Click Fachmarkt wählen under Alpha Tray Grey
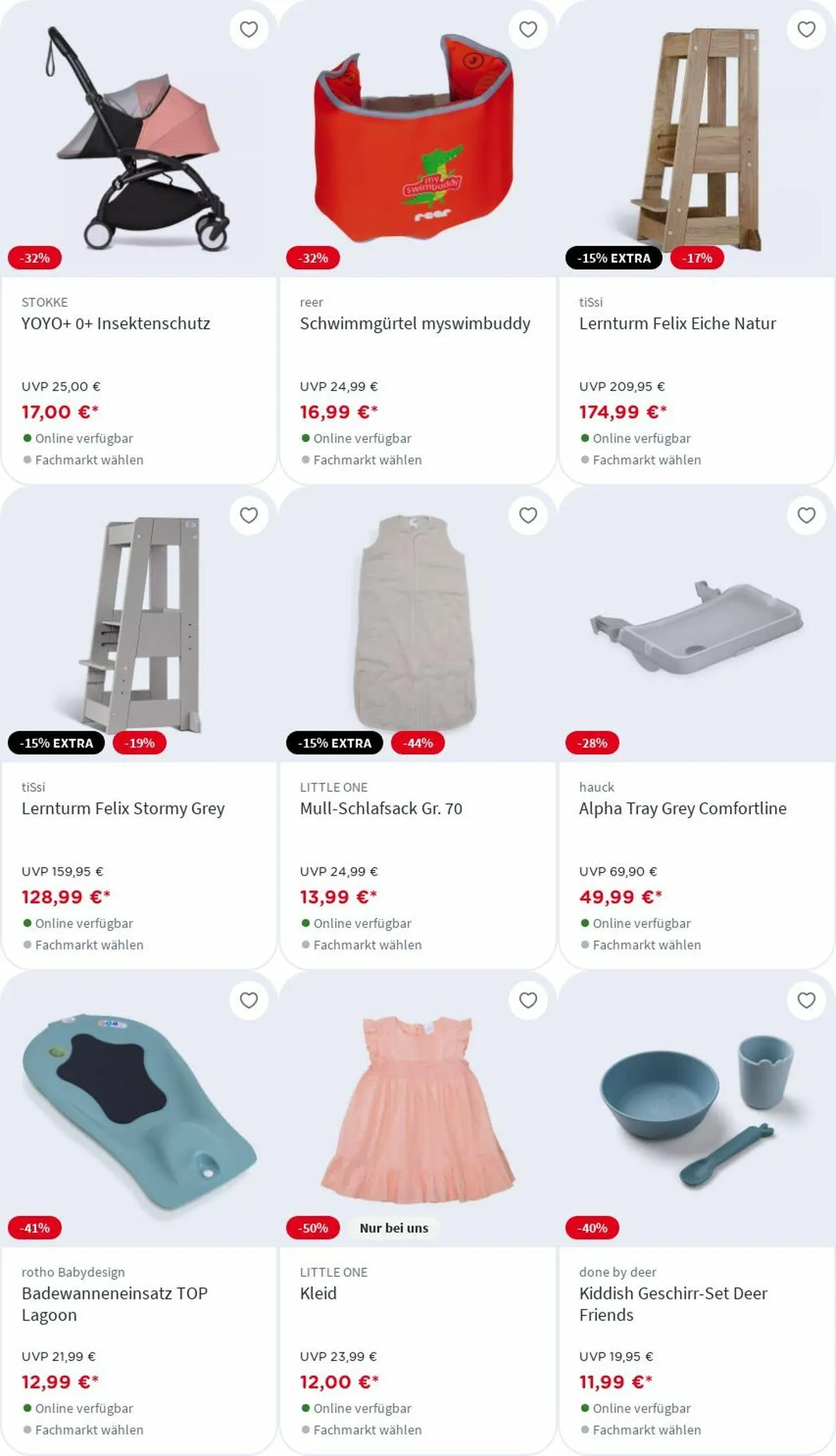 tap(647, 945)
